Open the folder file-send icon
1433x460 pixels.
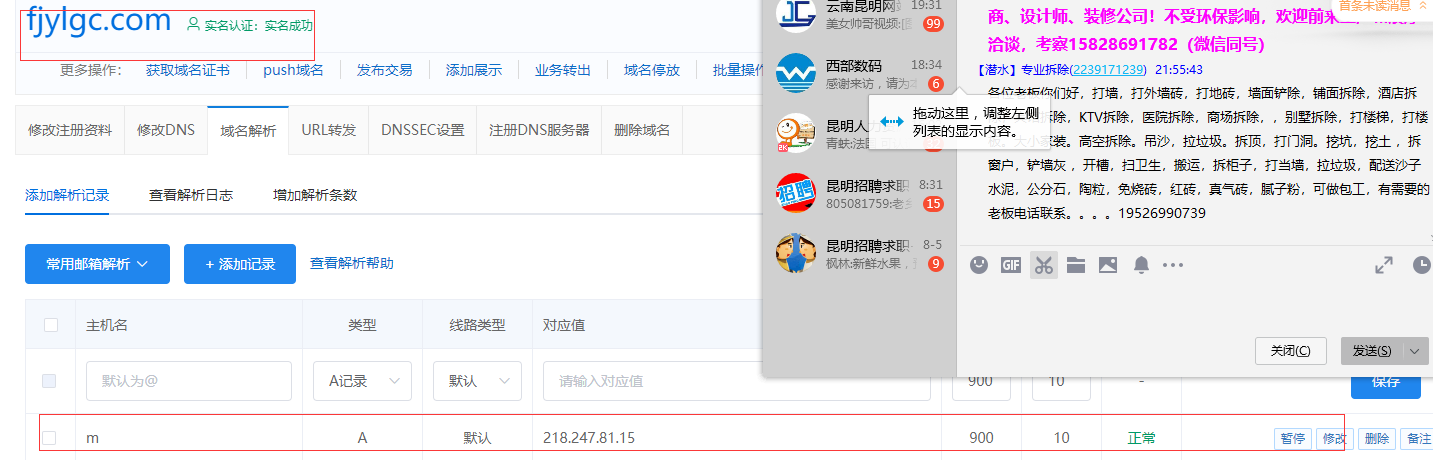pos(1076,265)
